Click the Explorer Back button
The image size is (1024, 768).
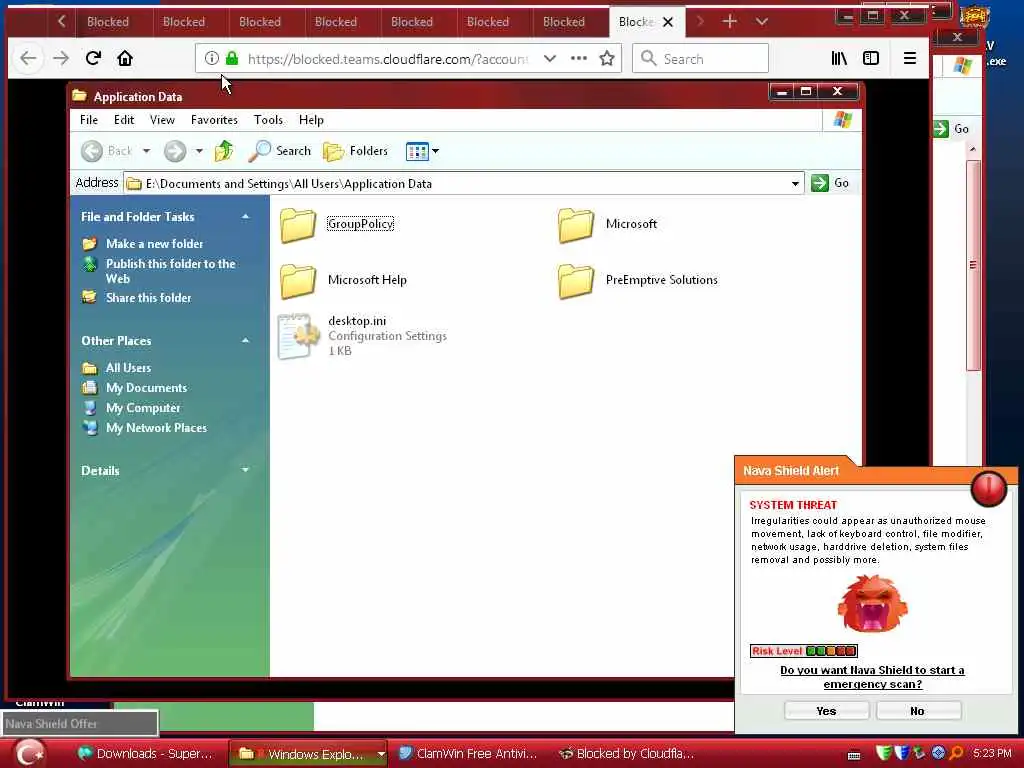[107, 151]
